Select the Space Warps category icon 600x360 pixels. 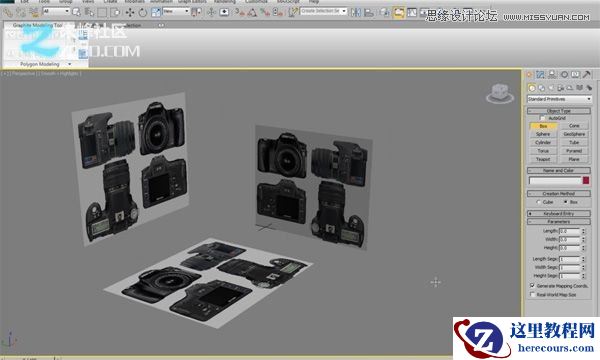tap(579, 88)
